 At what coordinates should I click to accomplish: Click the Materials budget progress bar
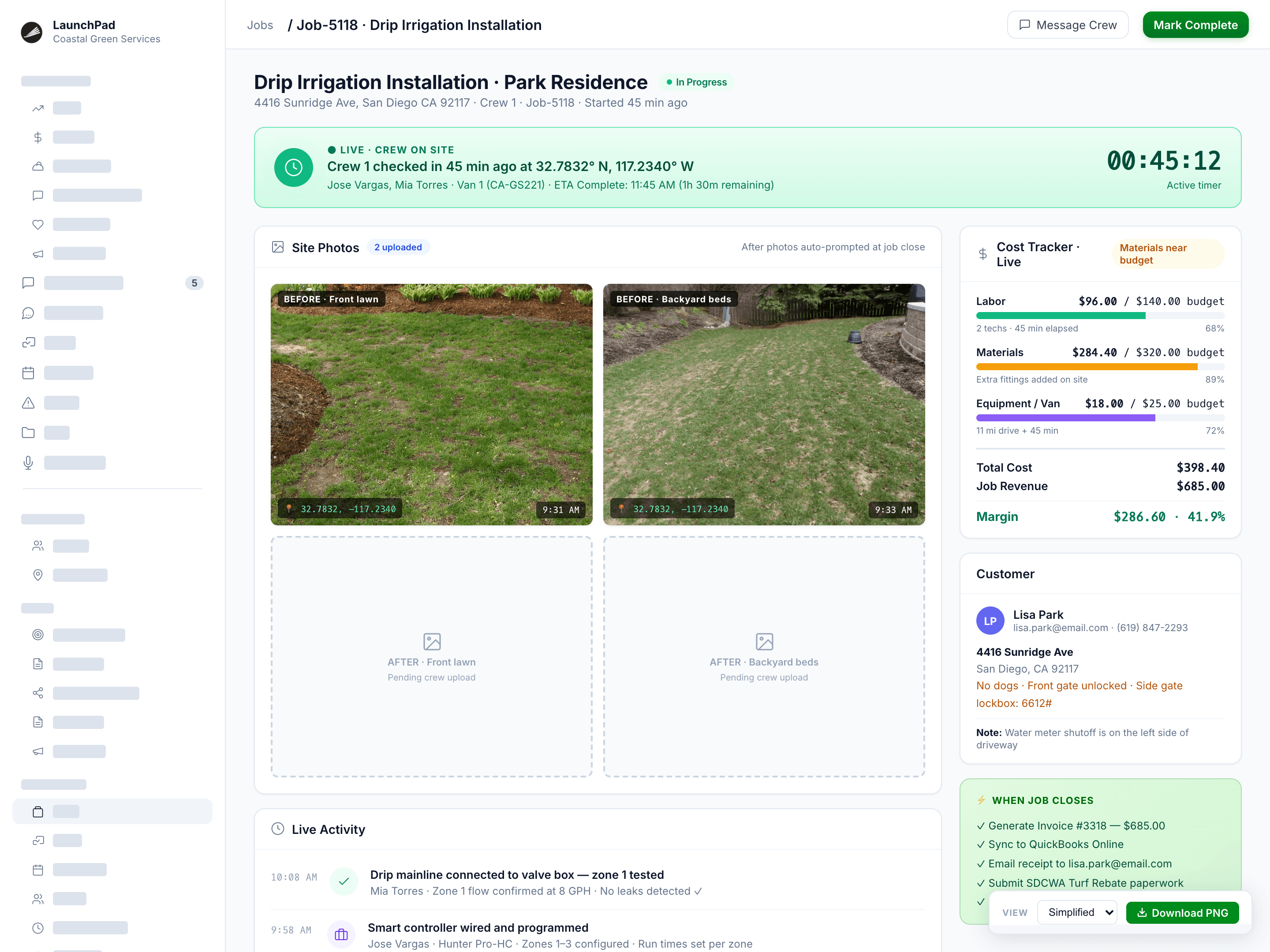[x=1100, y=367]
